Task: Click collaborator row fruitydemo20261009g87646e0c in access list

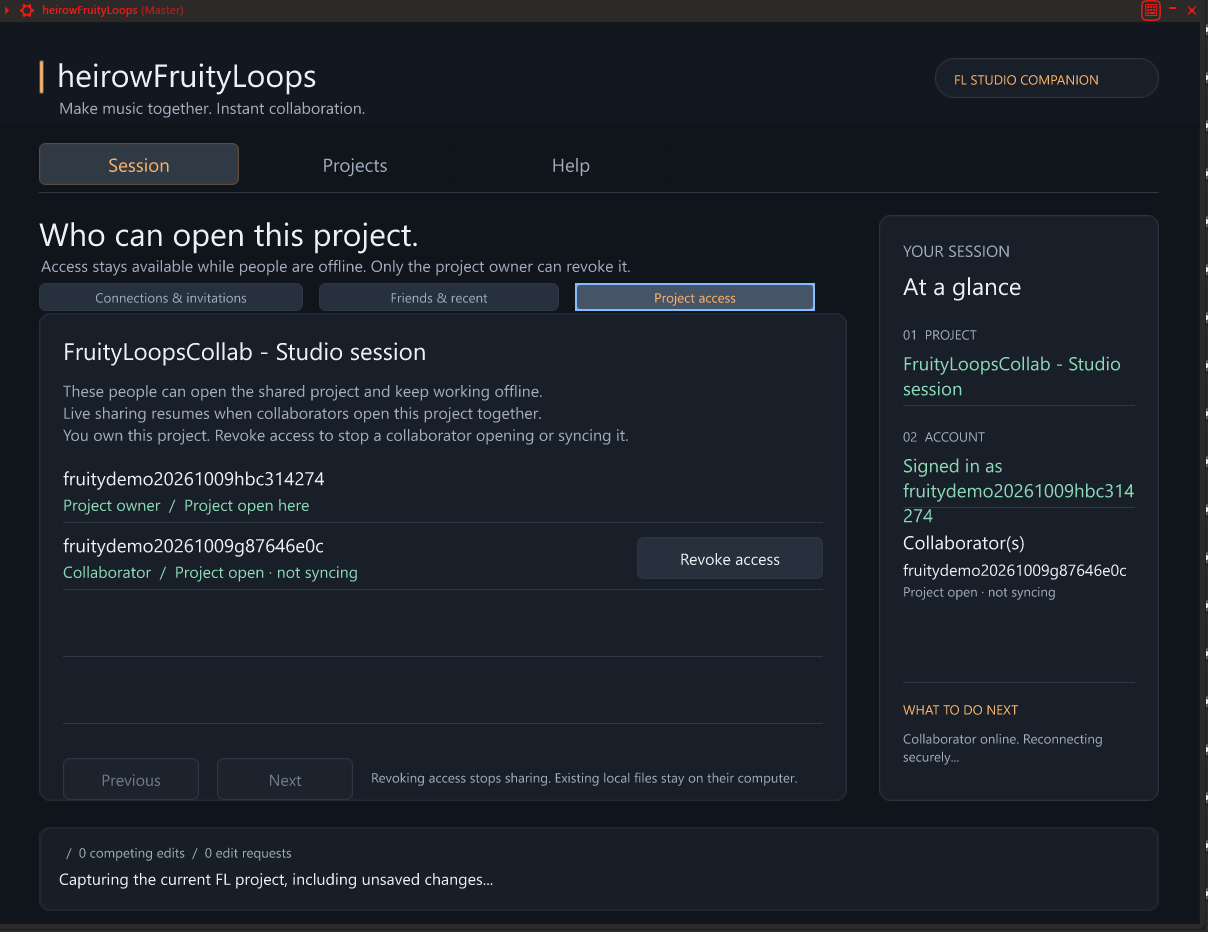Action: point(443,557)
